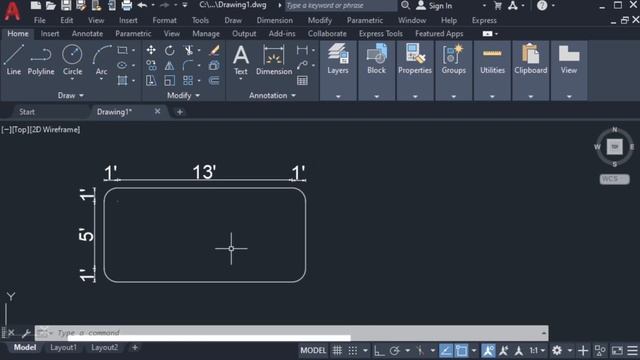Select the Arc tool
This screenshot has height=360, width=640.
tap(101, 59)
